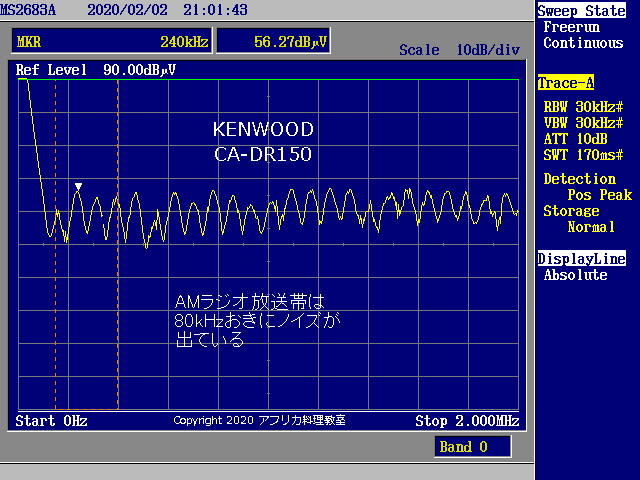Click the AMラジオ放送帯は annotation line
This screenshot has height=480, width=640.
pyautogui.click(x=250, y=302)
